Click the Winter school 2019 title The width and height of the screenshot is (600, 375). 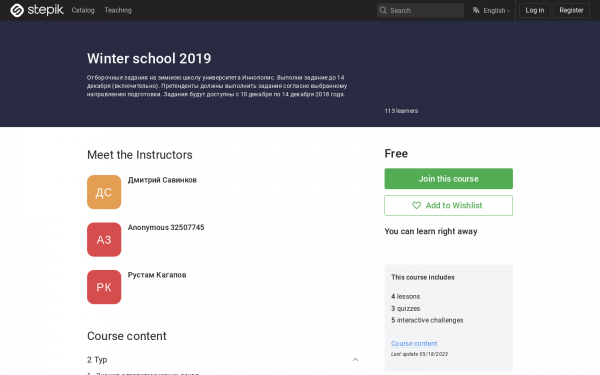coord(149,59)
